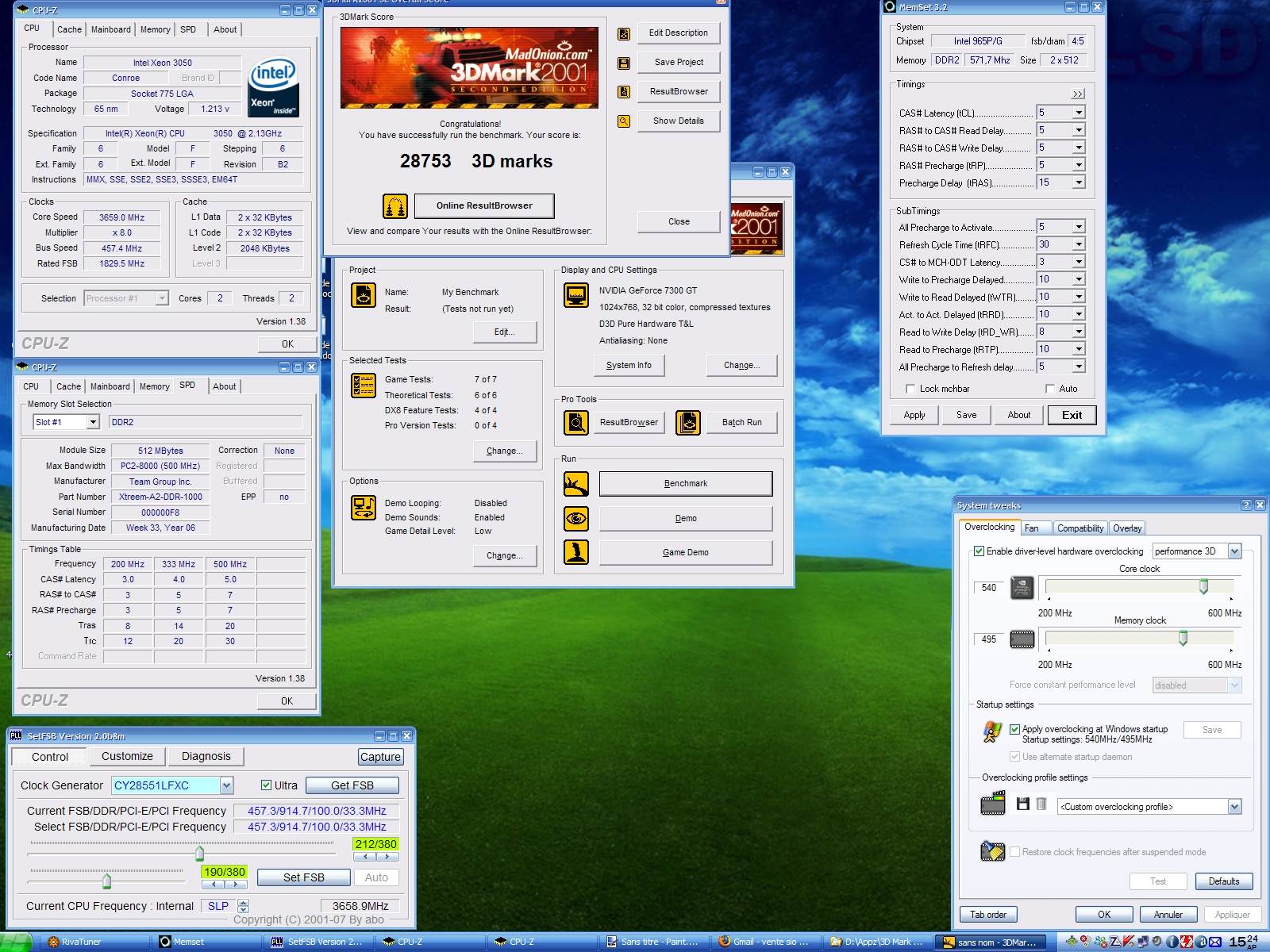
Task: Click the Game Demo icon
Action: coord(576,551)
